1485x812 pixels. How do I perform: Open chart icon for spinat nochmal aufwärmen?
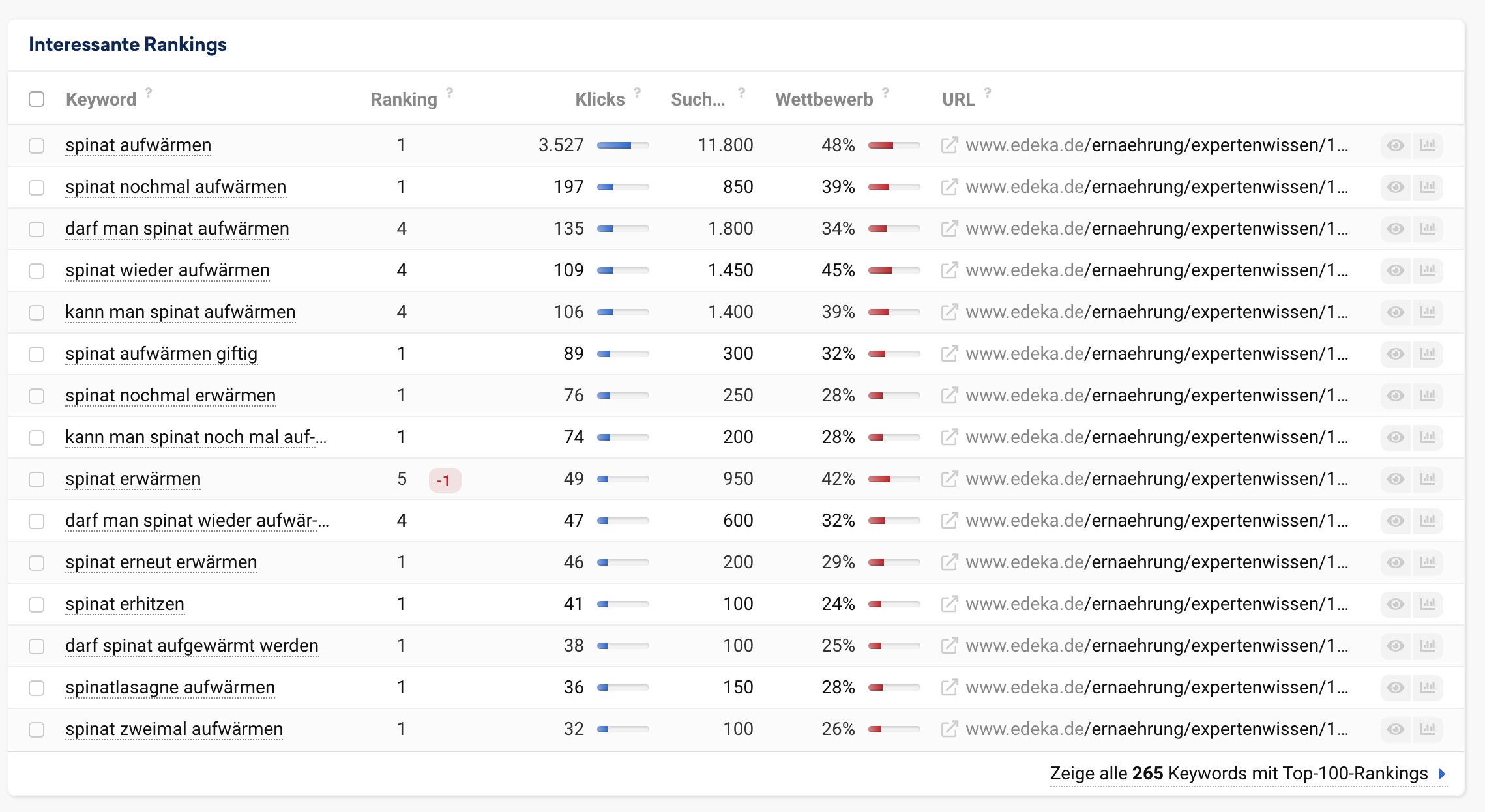pyautogui.click(x=1428, y=187)
